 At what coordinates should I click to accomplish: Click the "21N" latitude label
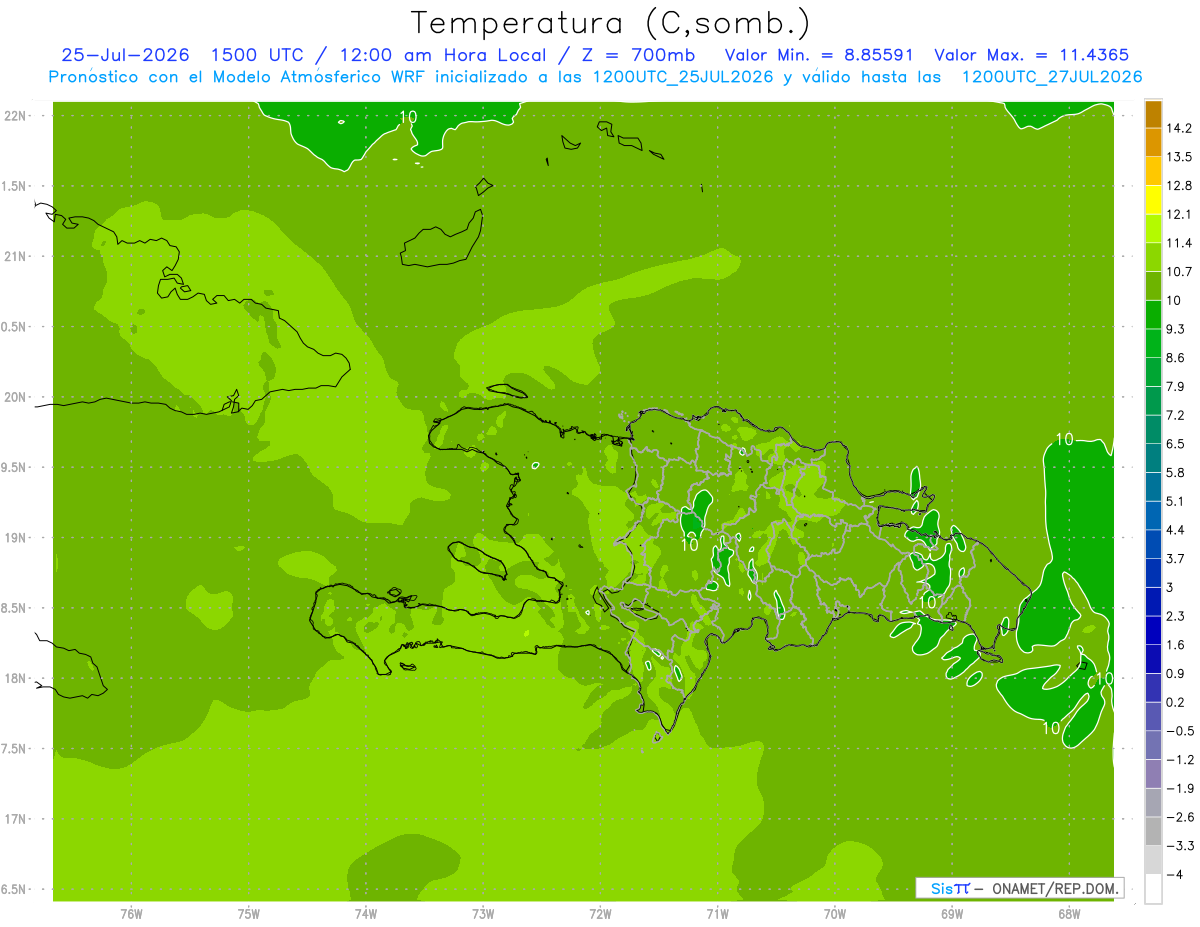17,257
